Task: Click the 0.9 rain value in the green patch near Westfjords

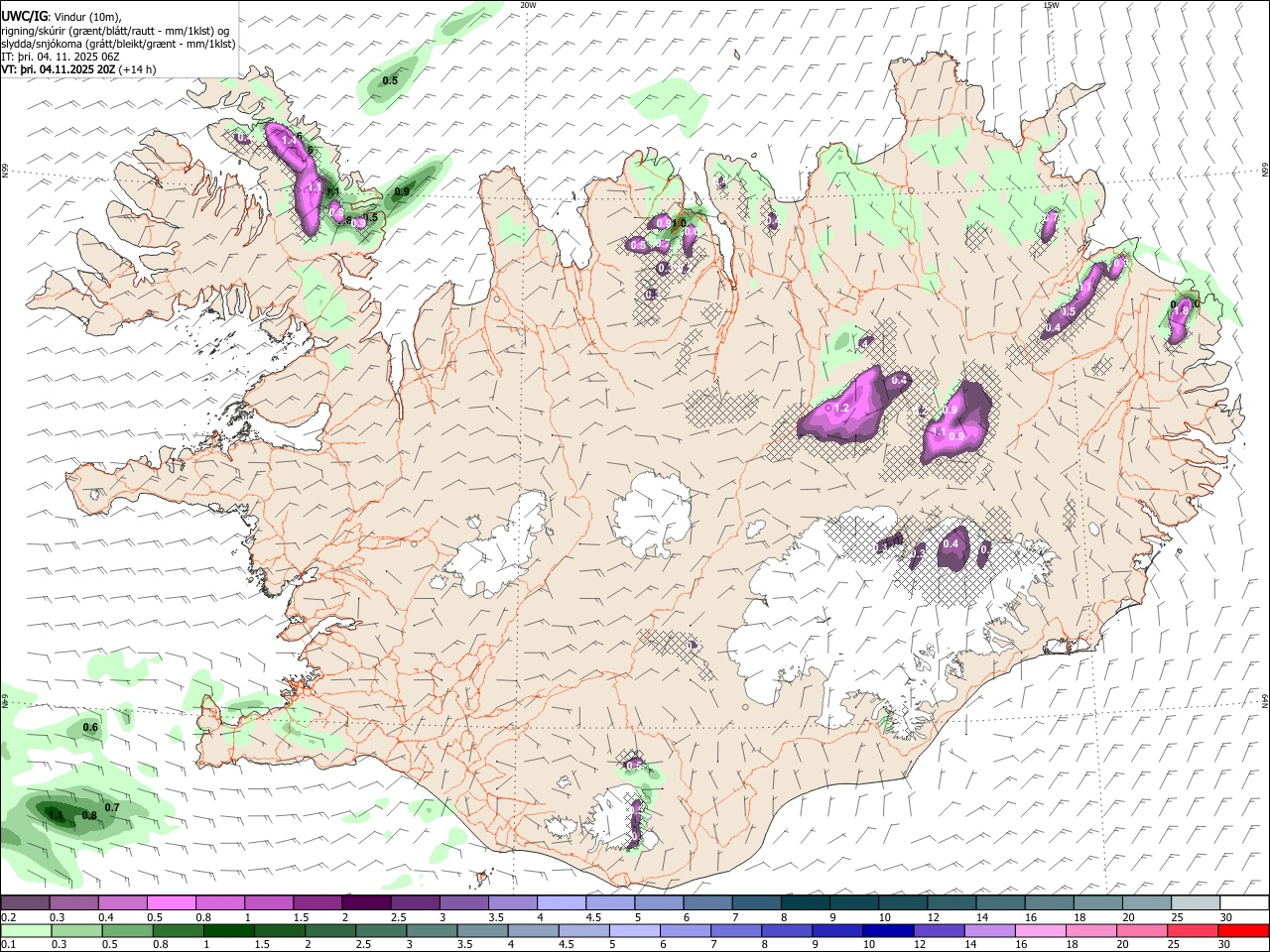Action: click(x=402, y=191)
